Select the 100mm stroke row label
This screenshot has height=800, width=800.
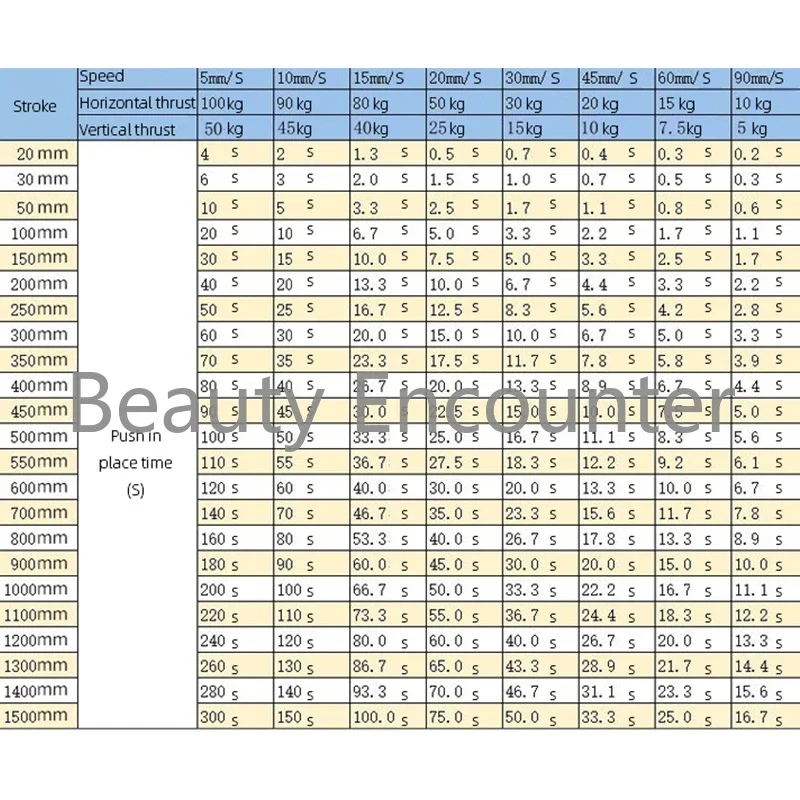38,233
